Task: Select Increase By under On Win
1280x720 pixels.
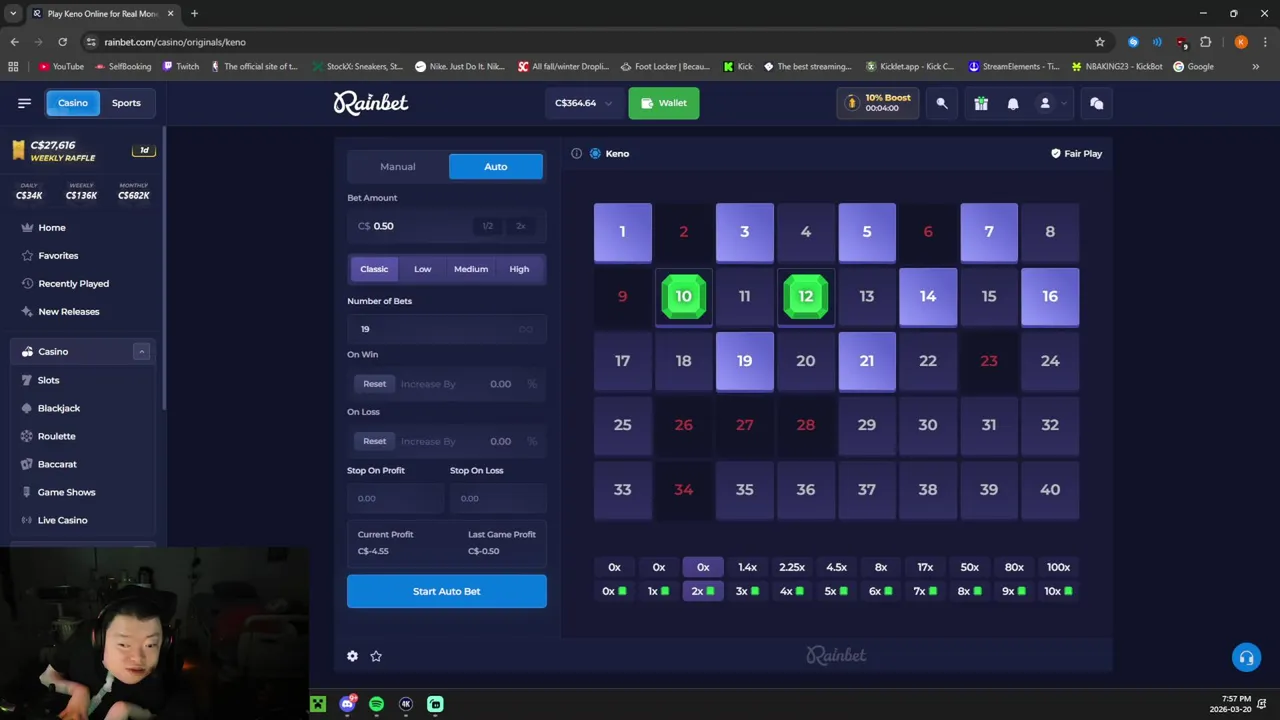Action: [428, 384]
